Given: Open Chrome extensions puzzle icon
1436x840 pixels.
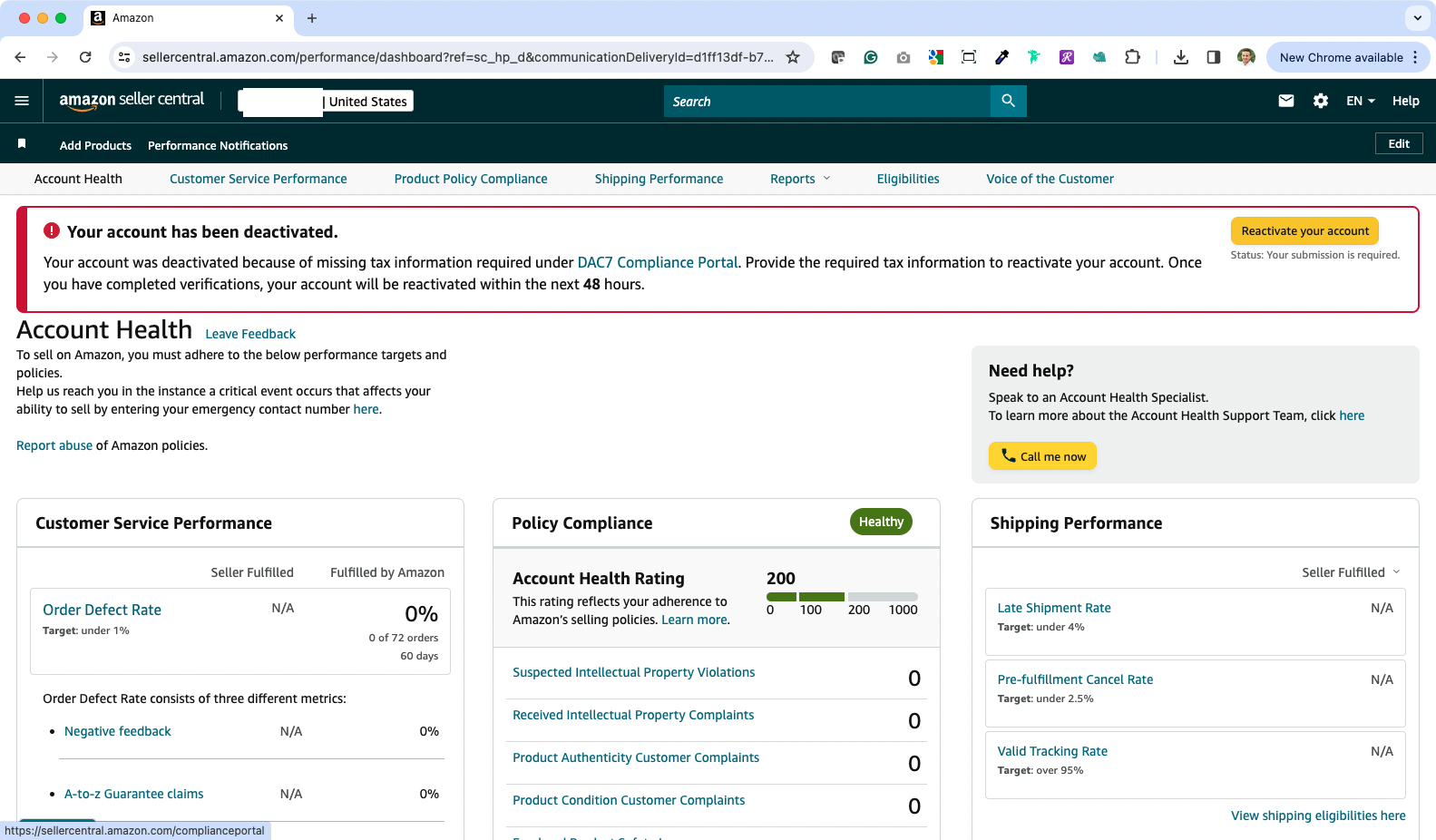Looking at the screenshot, I should click(x=1132, y=57).
